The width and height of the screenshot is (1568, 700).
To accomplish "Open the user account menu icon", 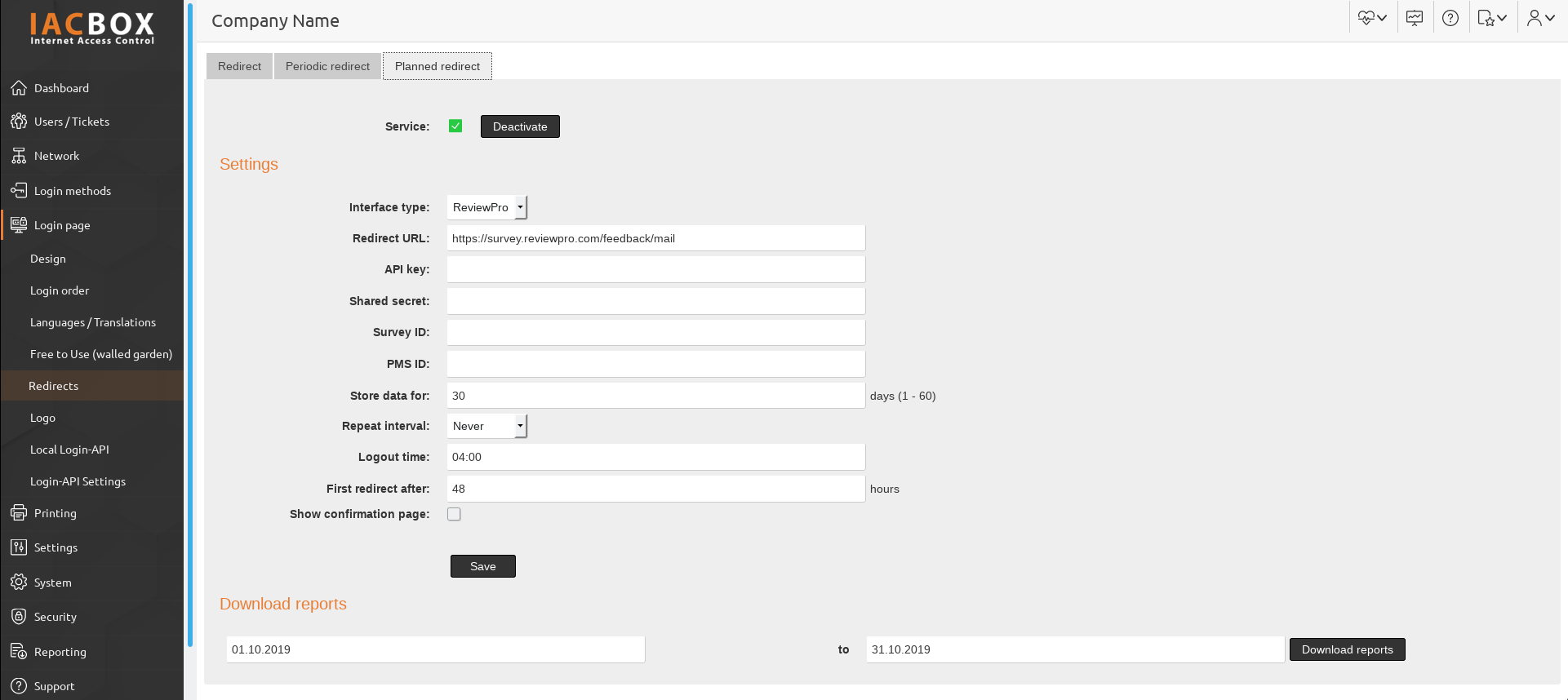I will (x=1541, y=18).
